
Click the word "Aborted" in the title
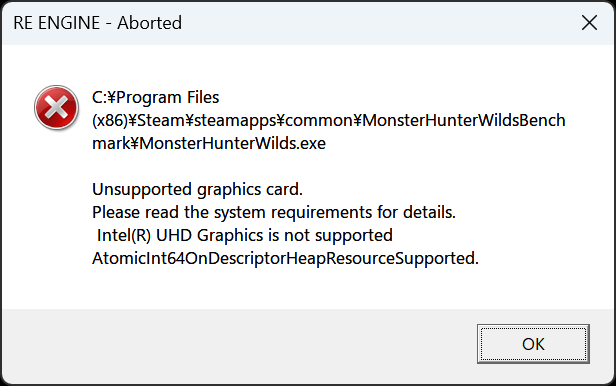tap(149, 23)
